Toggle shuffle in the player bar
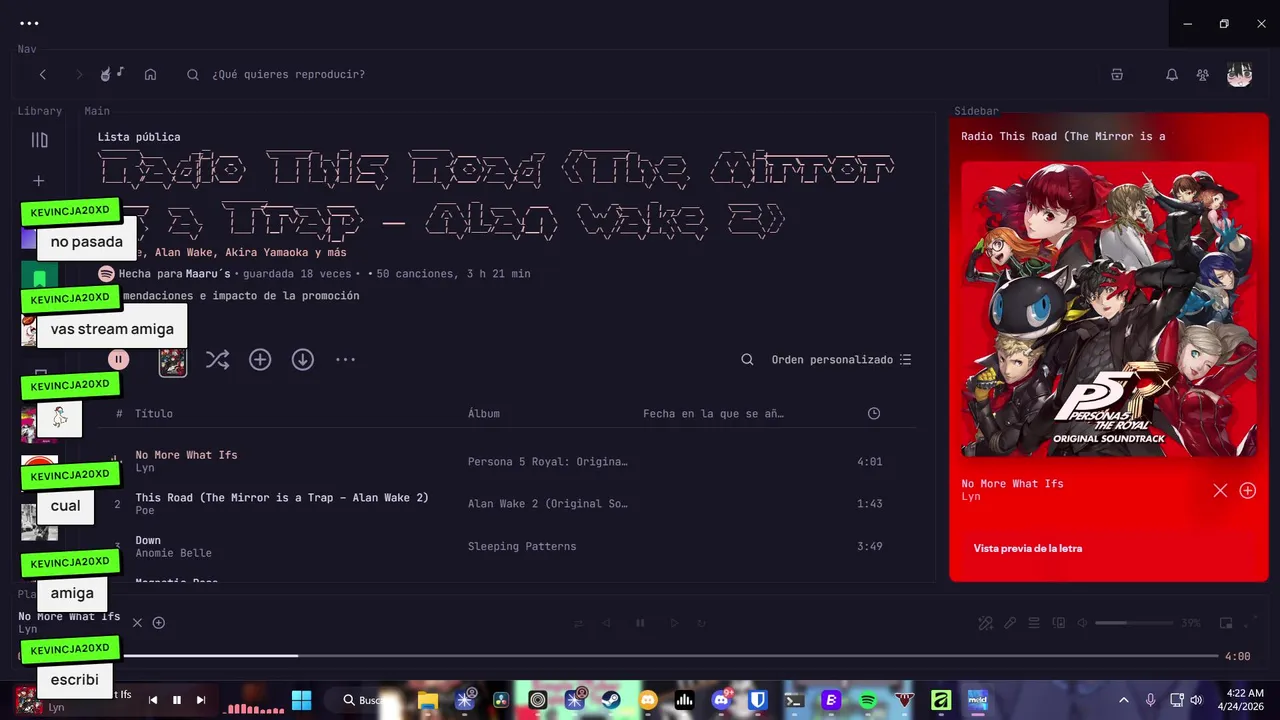Viewport: 1280px width, 720px height. click(x=578, y=623)
